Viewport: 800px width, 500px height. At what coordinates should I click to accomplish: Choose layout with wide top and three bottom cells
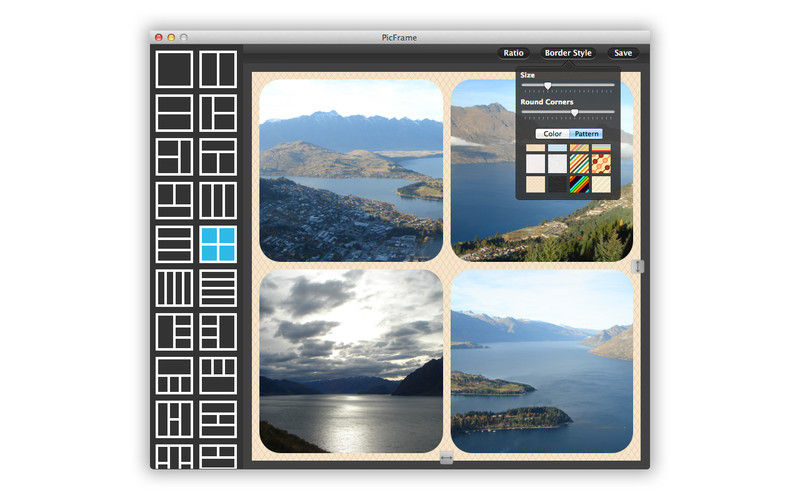pos(174,376)
